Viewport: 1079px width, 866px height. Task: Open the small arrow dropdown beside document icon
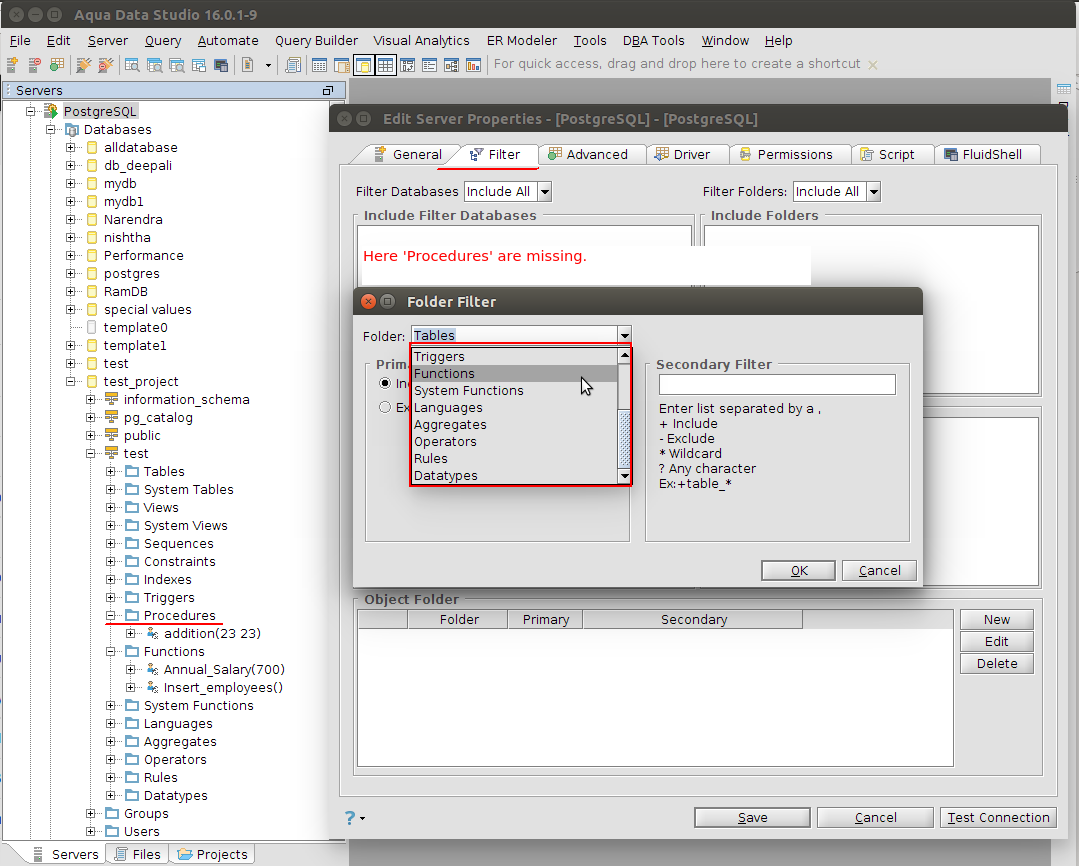268,65
